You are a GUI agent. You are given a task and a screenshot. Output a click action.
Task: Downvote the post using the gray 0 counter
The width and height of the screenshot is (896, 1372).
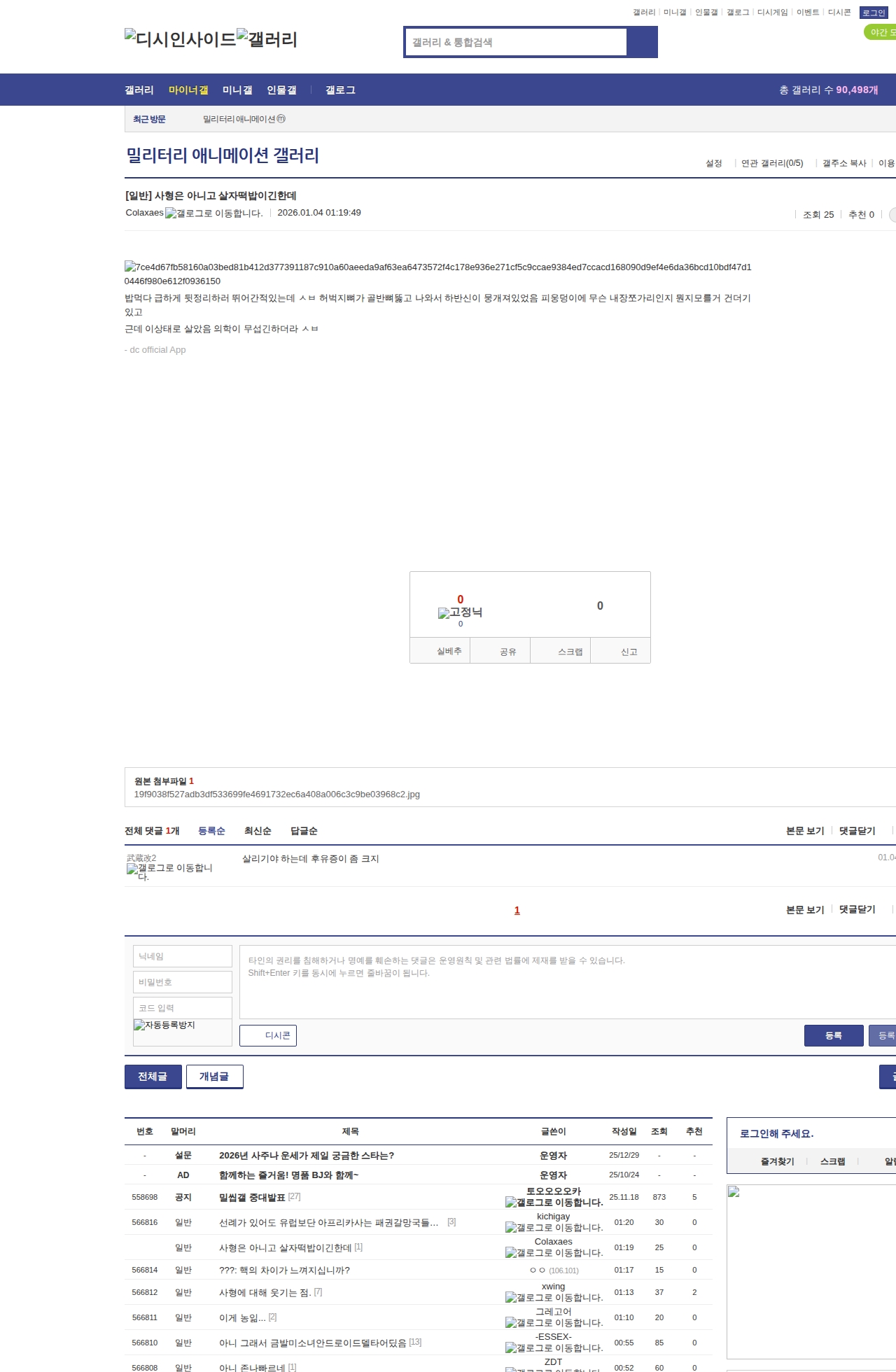[600, 606]
